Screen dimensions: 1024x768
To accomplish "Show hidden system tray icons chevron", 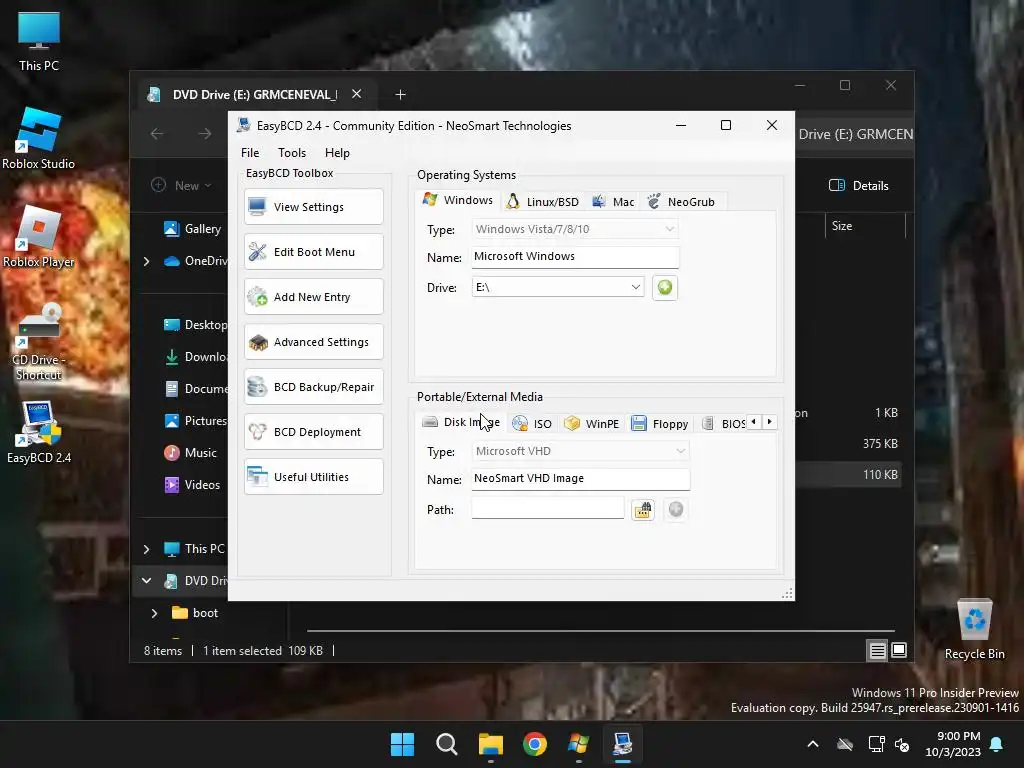I will click(813, 744).
